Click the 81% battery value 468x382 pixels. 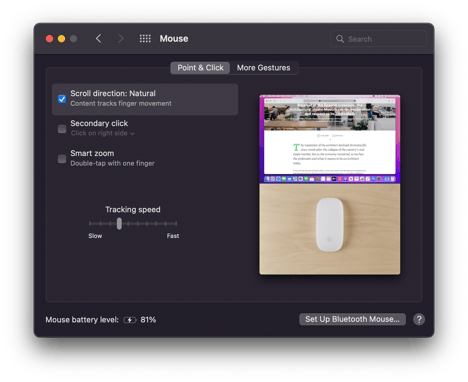148,320
